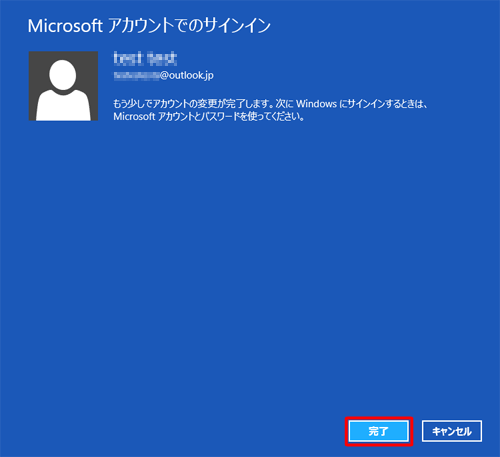
Task: Click the 'Microsoft アカウントでのサインイン' heading
Action: coord(149,26)
